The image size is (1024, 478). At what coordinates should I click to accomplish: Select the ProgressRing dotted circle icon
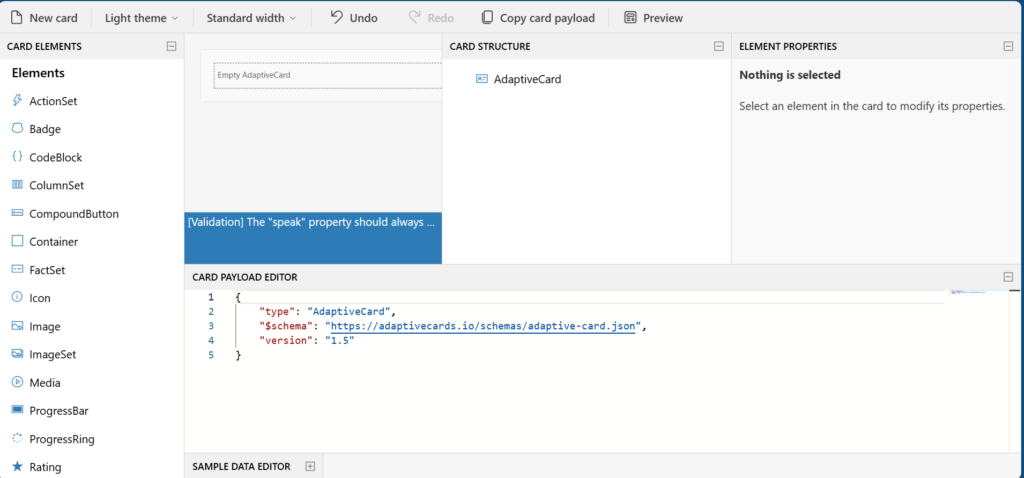coord(17,438)
